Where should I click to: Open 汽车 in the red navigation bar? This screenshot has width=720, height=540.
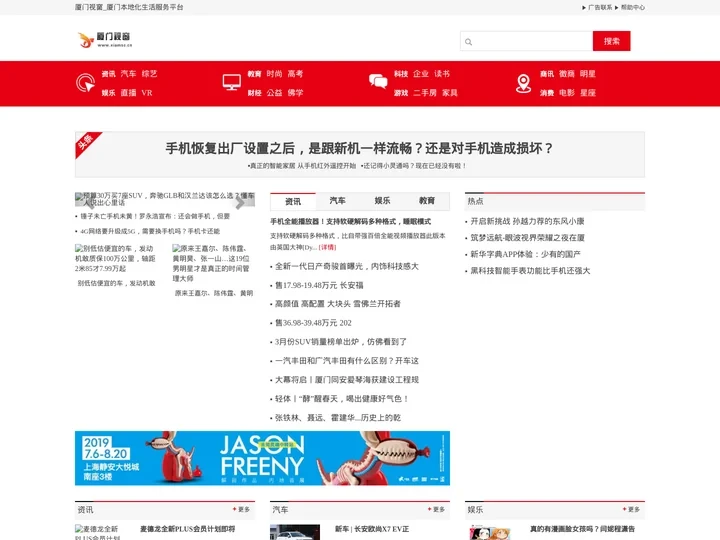(129, 74)
